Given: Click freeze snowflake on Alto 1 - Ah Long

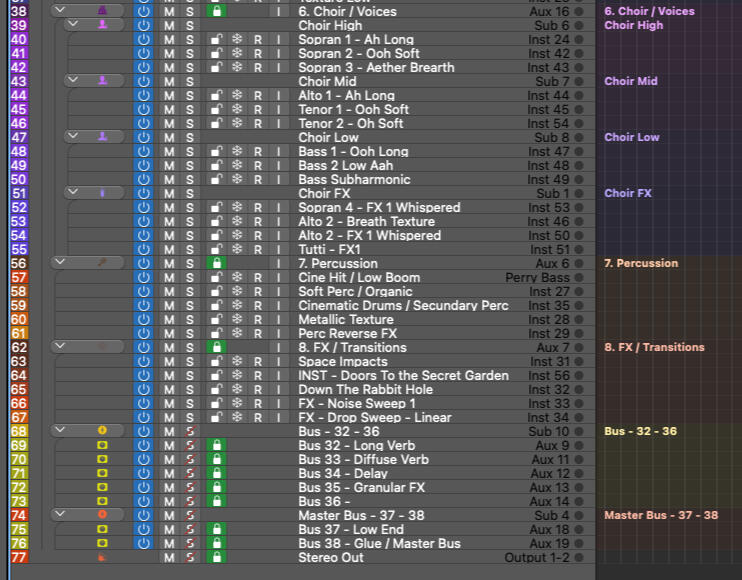Looking at the screenshot, I should (237, 96).
